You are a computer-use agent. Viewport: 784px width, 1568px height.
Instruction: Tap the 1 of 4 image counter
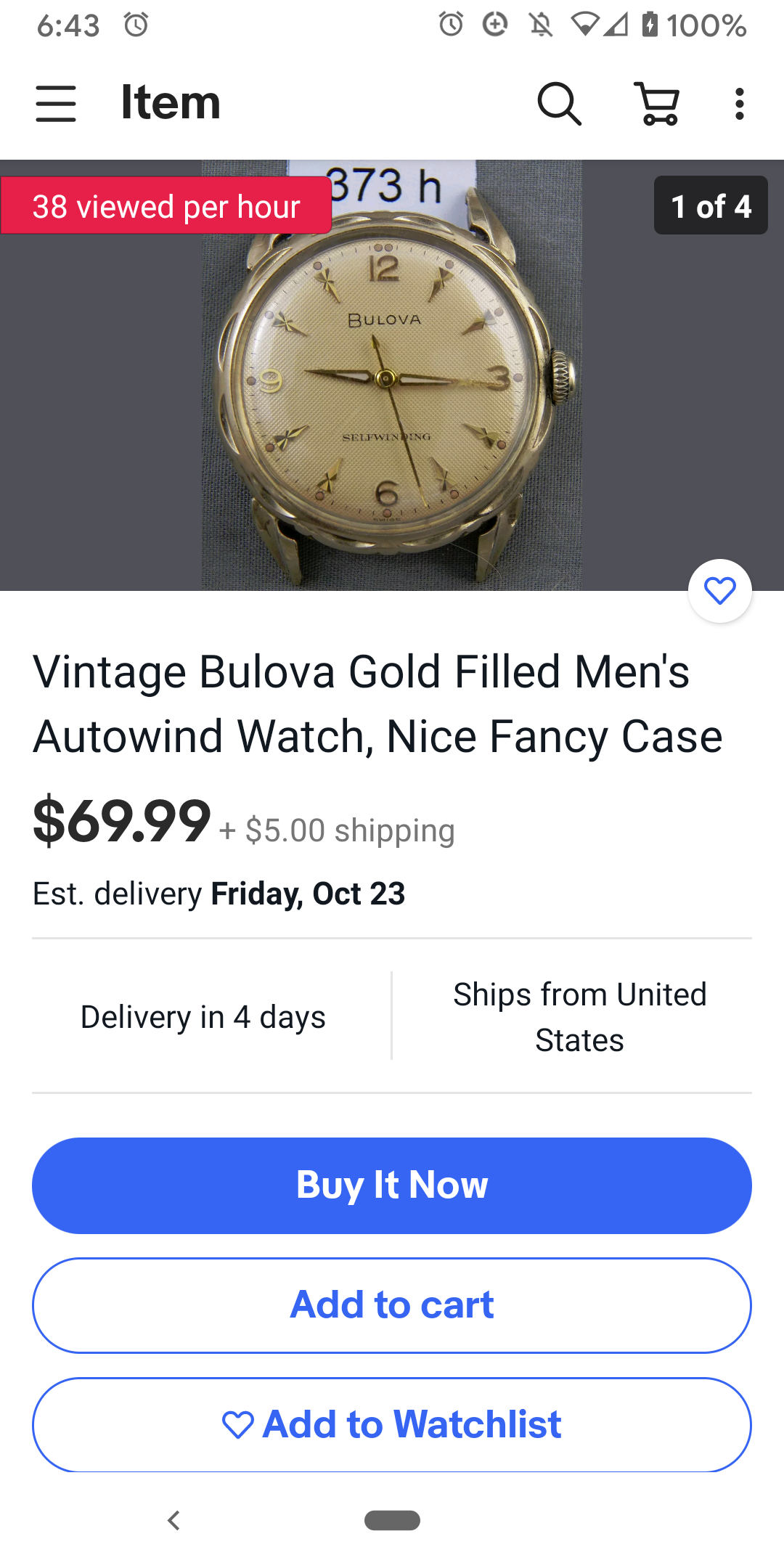click(x=711, y=205)
